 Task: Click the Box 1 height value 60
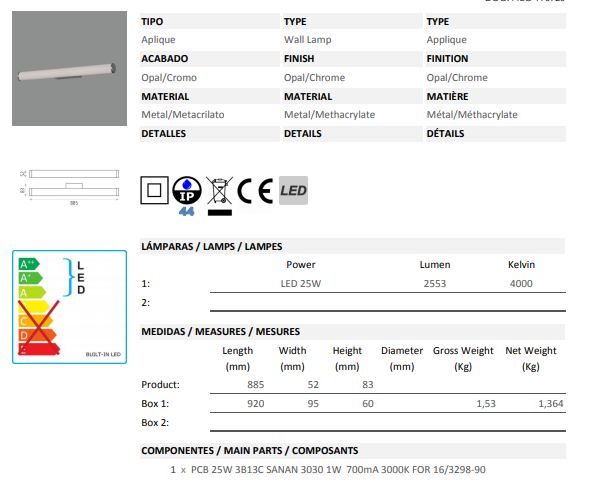(x=368, y=404)
